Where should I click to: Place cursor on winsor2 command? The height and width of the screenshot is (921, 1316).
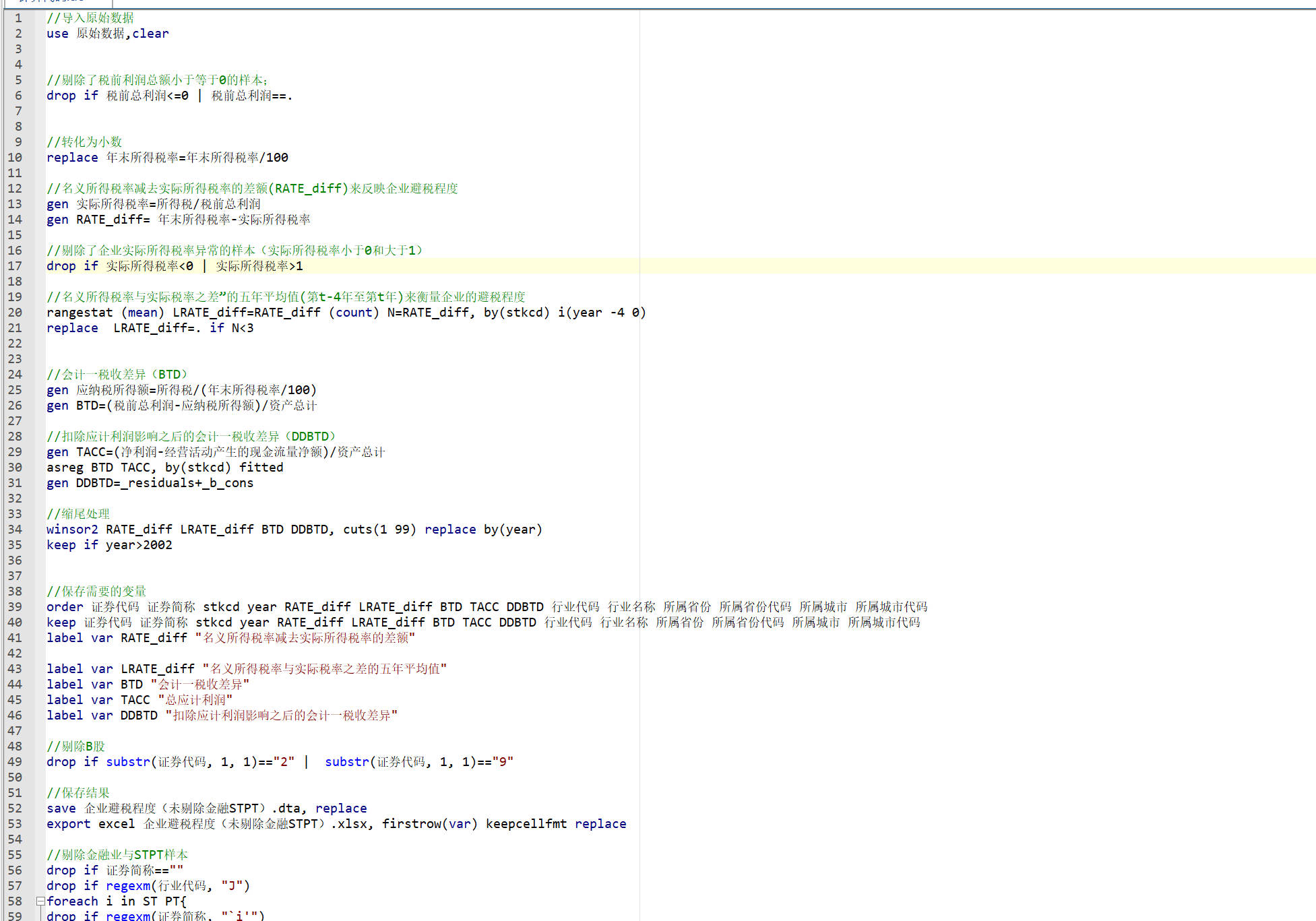[72, 530]
